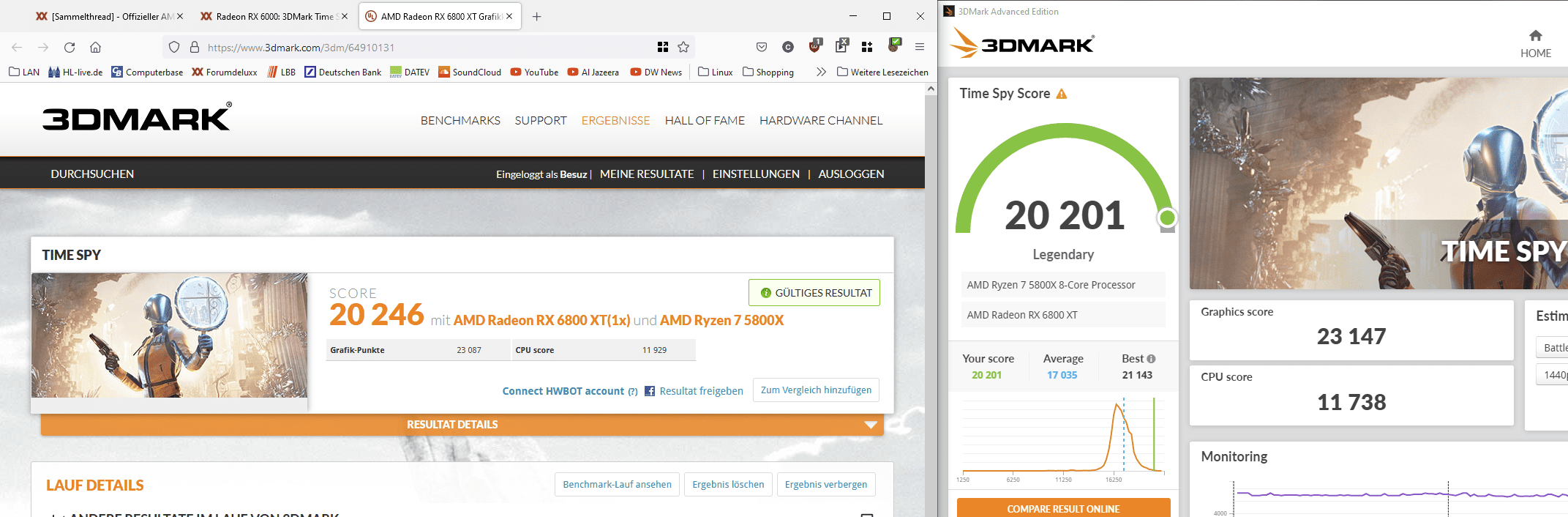
Task: Open the Firefox home page icon
Action: 95,47
